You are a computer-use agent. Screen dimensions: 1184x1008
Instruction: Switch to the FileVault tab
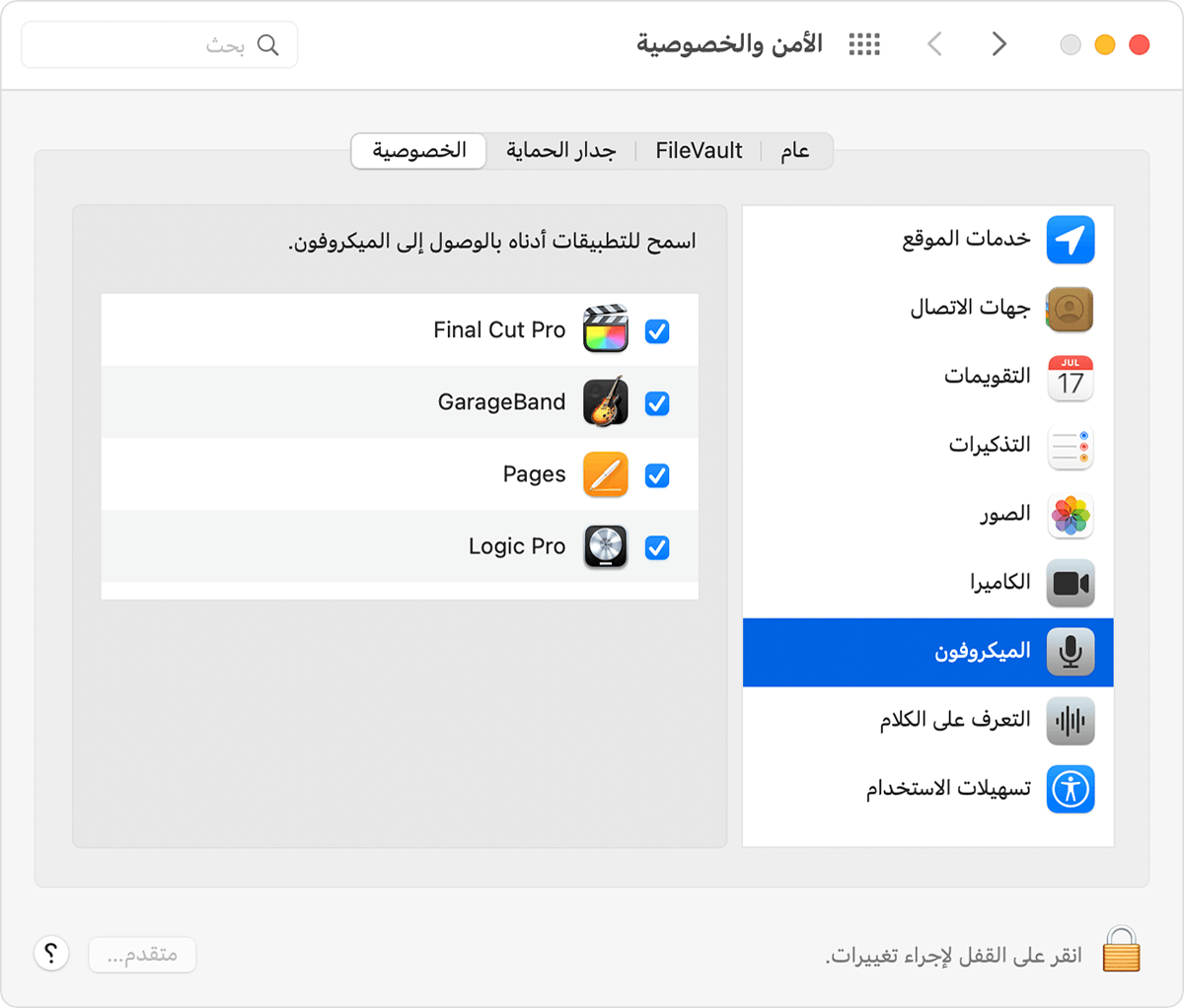point(698,150)
